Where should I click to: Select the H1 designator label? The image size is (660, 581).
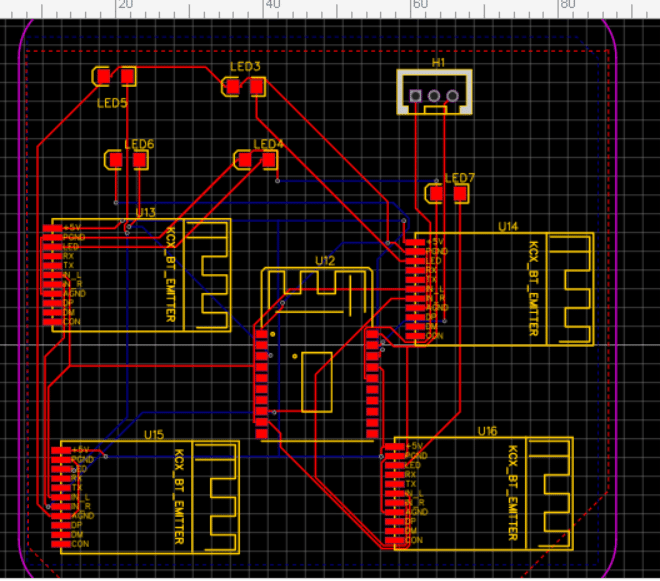[x=438, y=63]
